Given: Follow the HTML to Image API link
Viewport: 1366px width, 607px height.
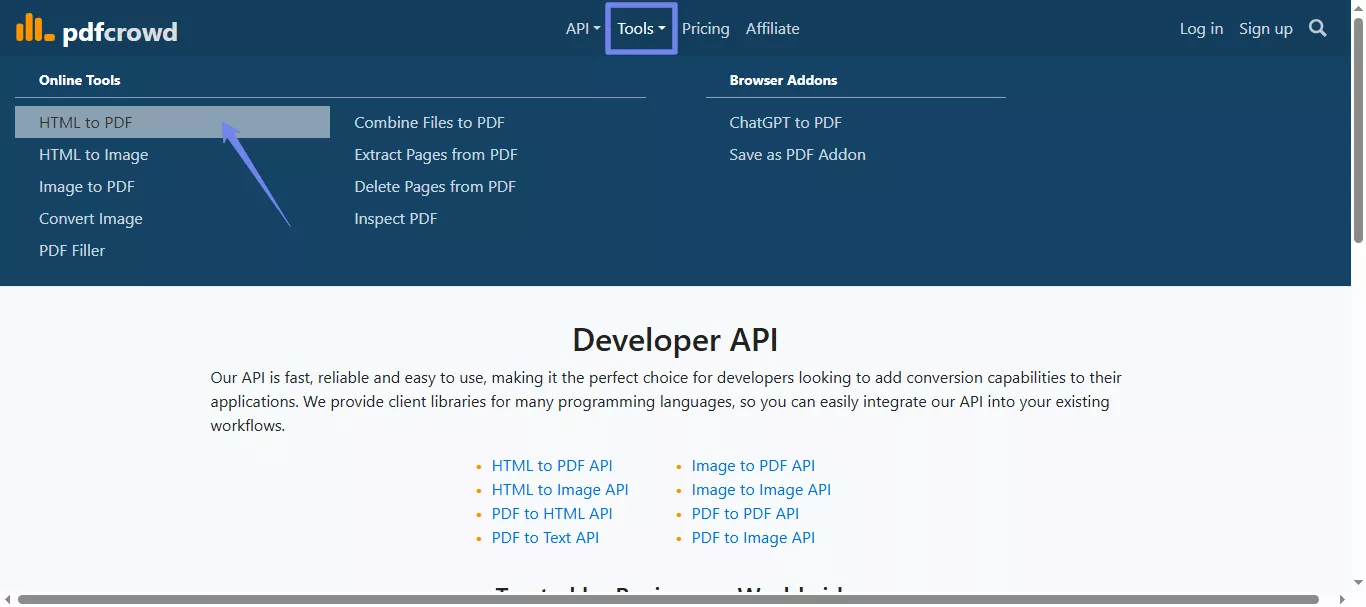Looking at the screenshot, I should point(560,489).
